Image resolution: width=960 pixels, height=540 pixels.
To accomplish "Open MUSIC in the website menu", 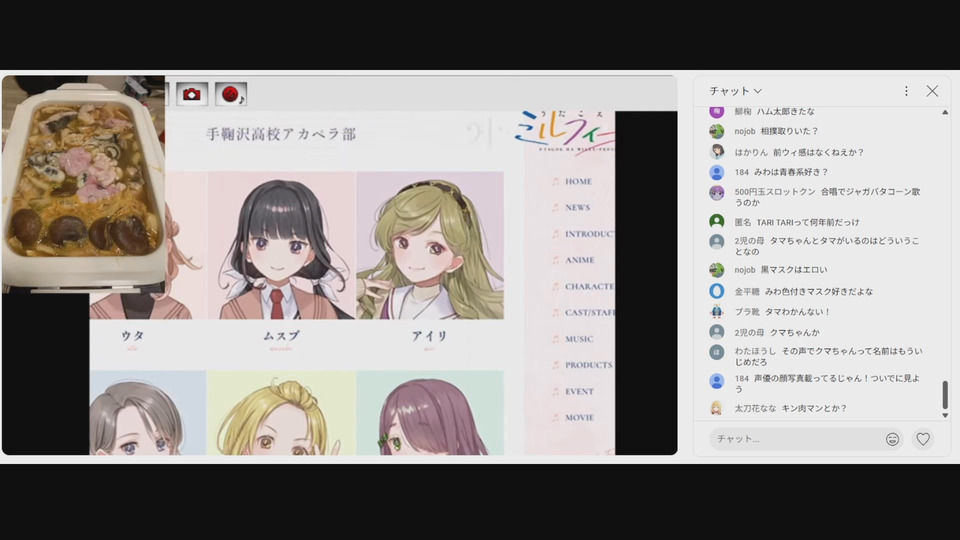I will [x=579, y=339].
